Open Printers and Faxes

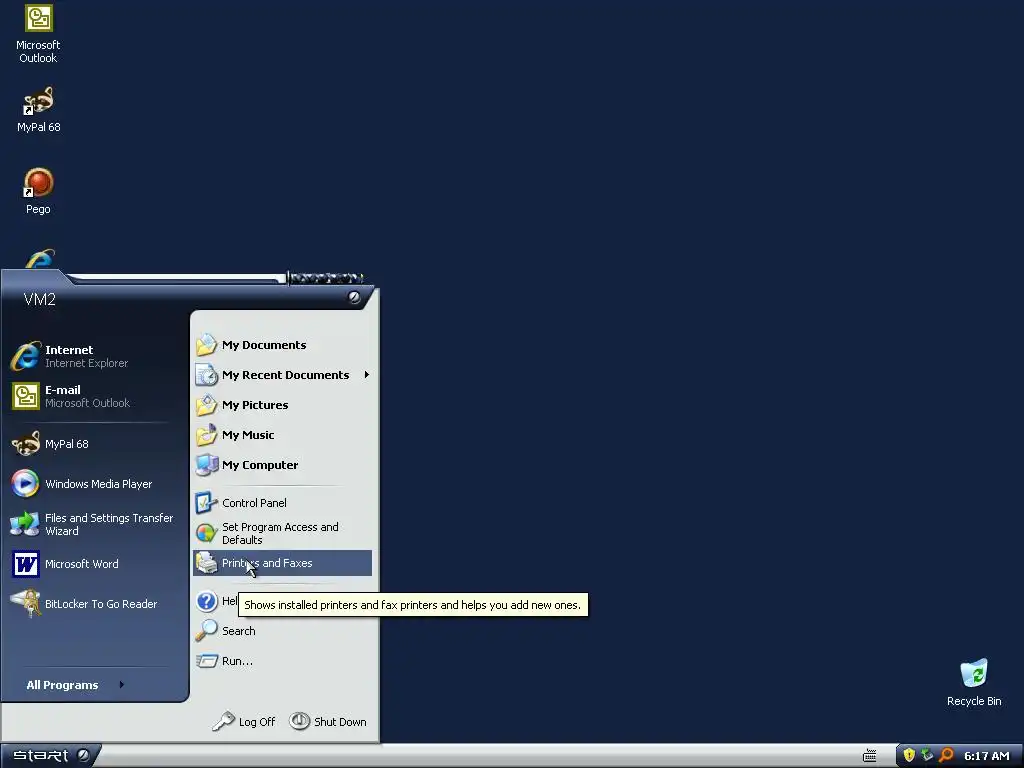click(x=282, y=563)
